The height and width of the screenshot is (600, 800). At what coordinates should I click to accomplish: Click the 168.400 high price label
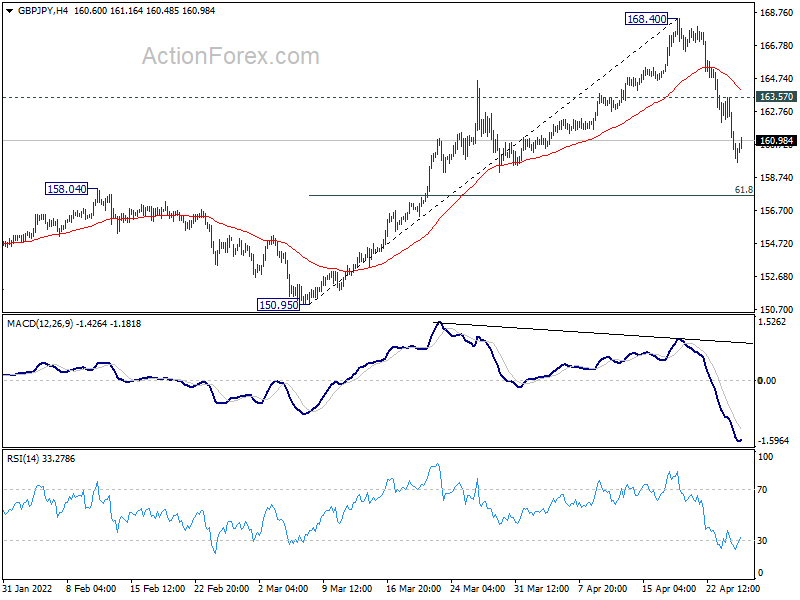coord(646,19)
